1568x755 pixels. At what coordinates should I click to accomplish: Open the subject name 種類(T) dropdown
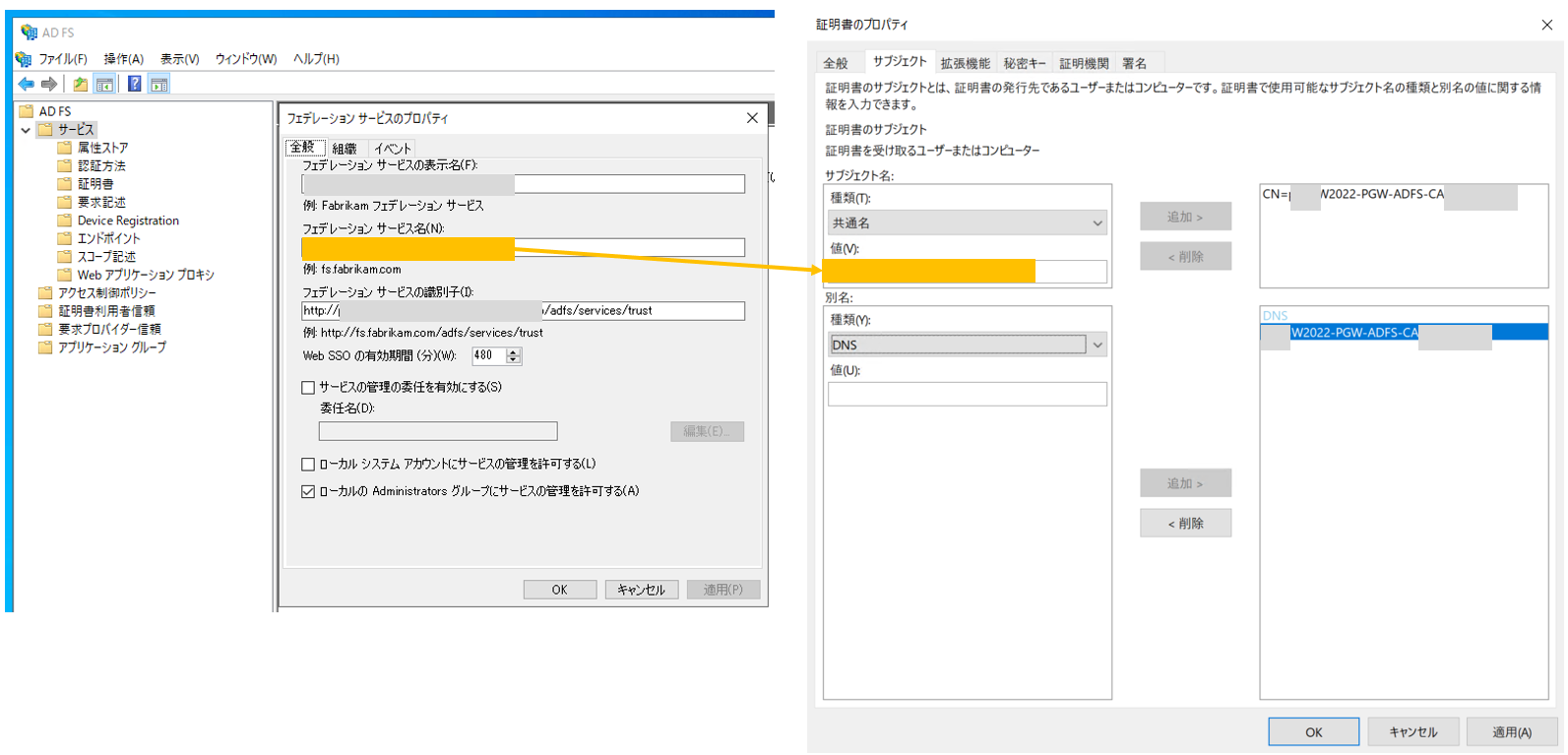coord(969,223)
